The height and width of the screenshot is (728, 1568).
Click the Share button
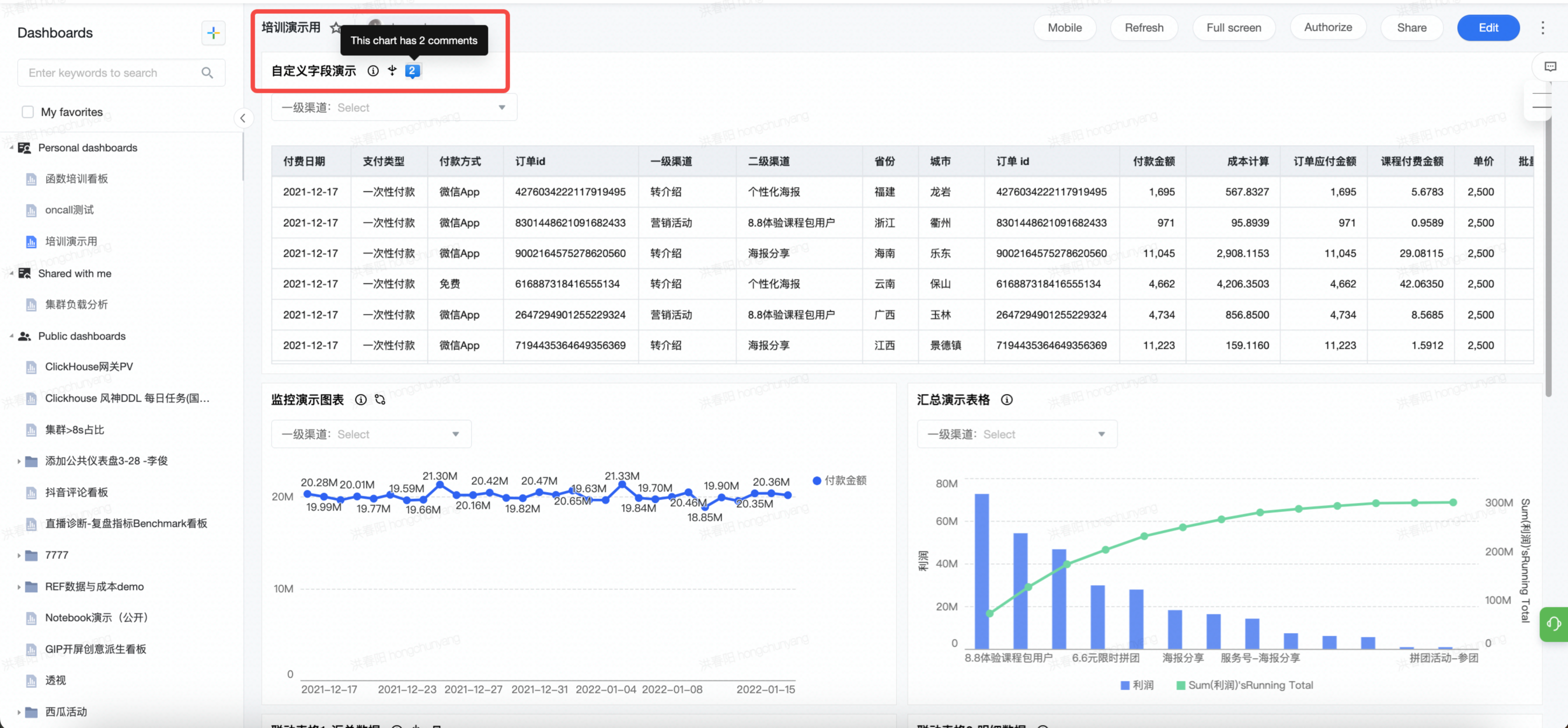pos(1412,28)
